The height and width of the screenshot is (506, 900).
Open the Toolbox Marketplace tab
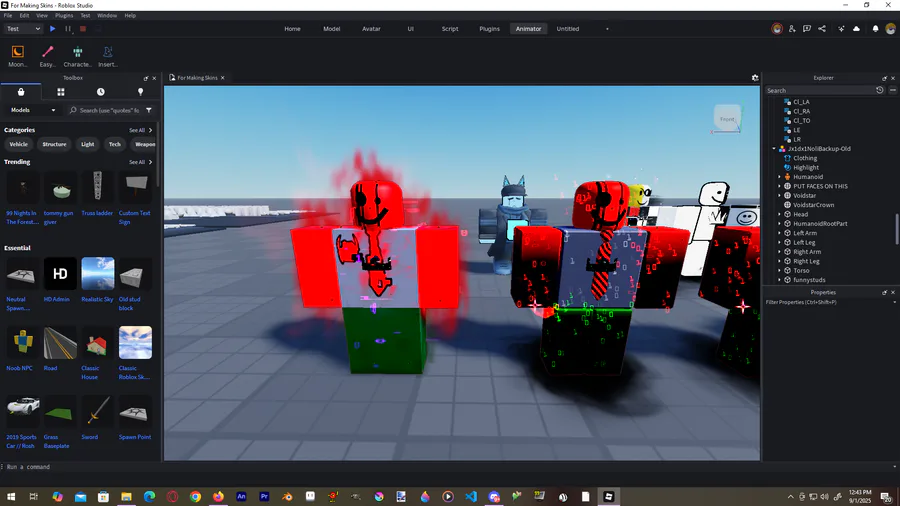(x=21, y=92)
